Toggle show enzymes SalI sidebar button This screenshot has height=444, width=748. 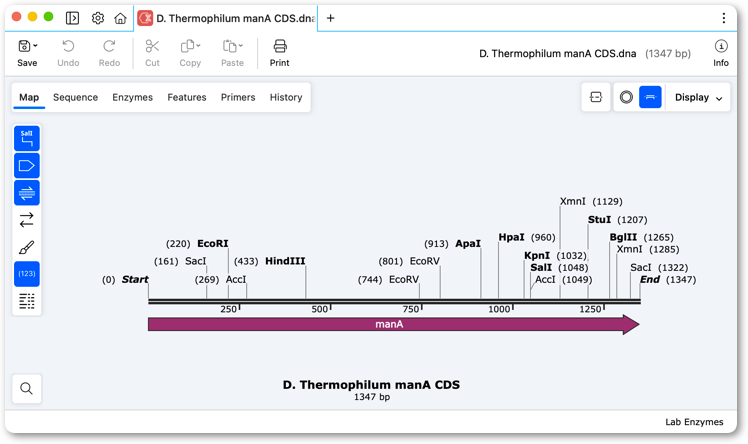27,138
